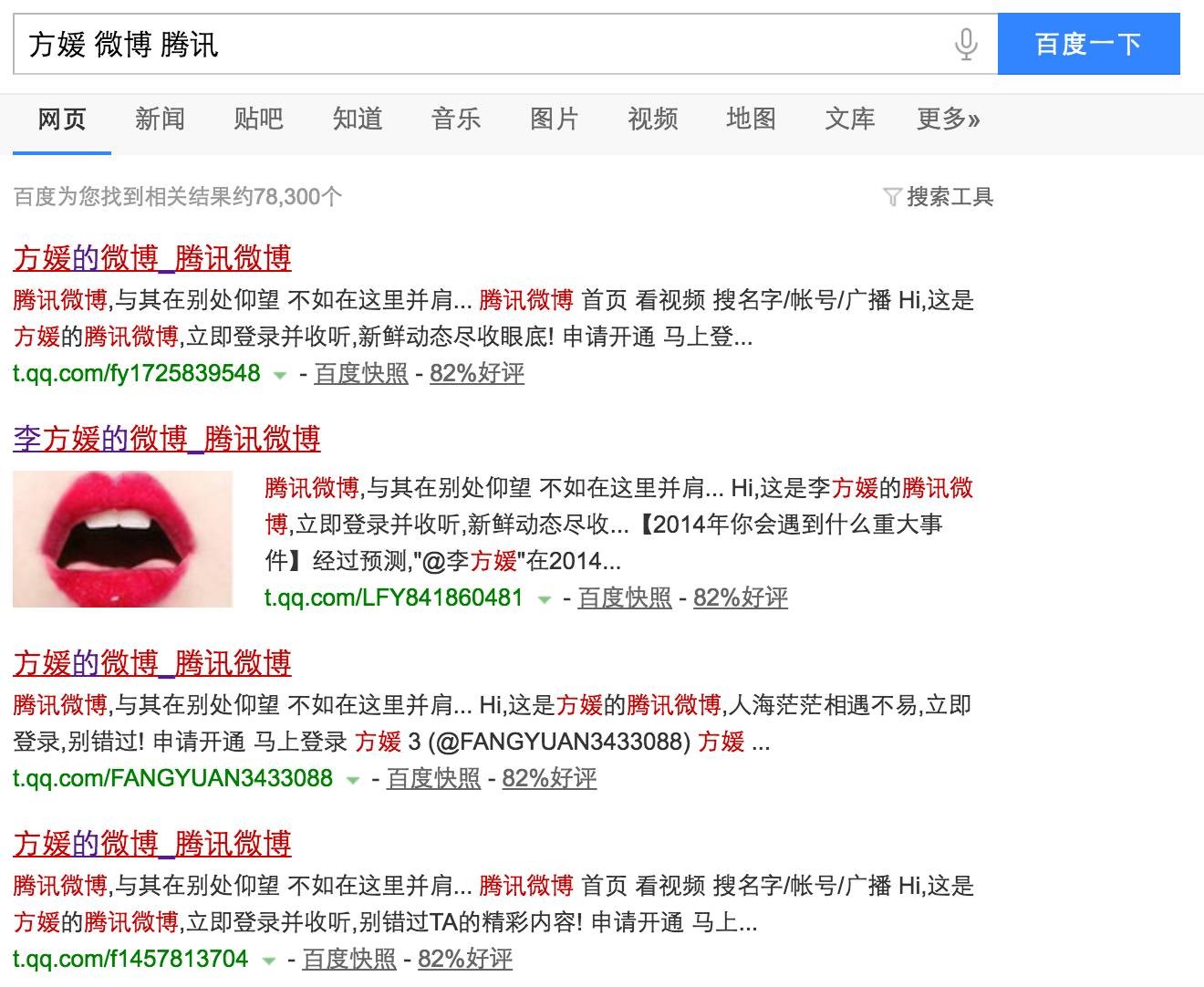The width and height of the screenshot is (1204, 987).
Task: Click the green URL t.qq.com/f1457813704
Action: click(130, 959)
